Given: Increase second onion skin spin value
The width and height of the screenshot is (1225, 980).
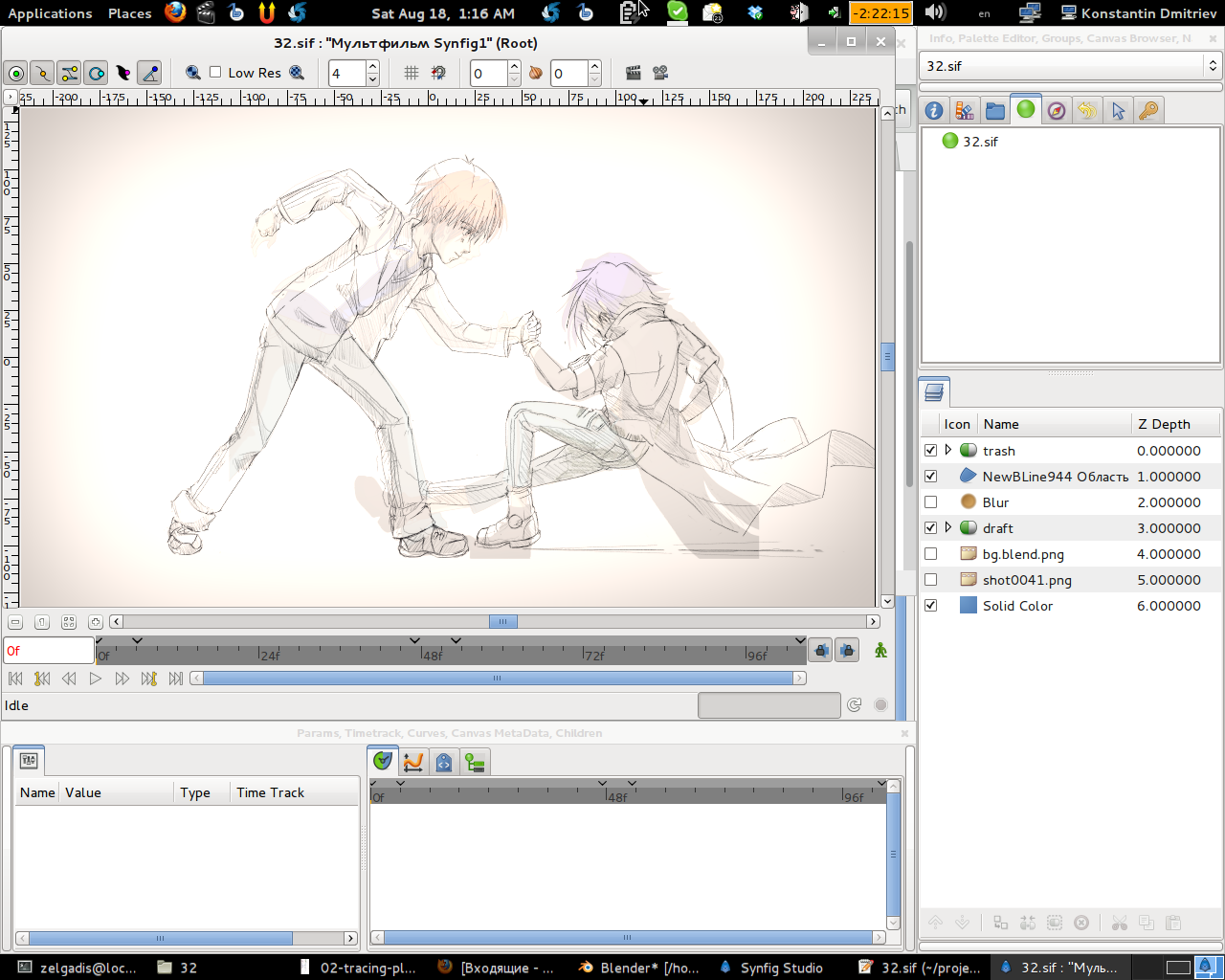Looking at the screenshot, I should tap(594, 67).
